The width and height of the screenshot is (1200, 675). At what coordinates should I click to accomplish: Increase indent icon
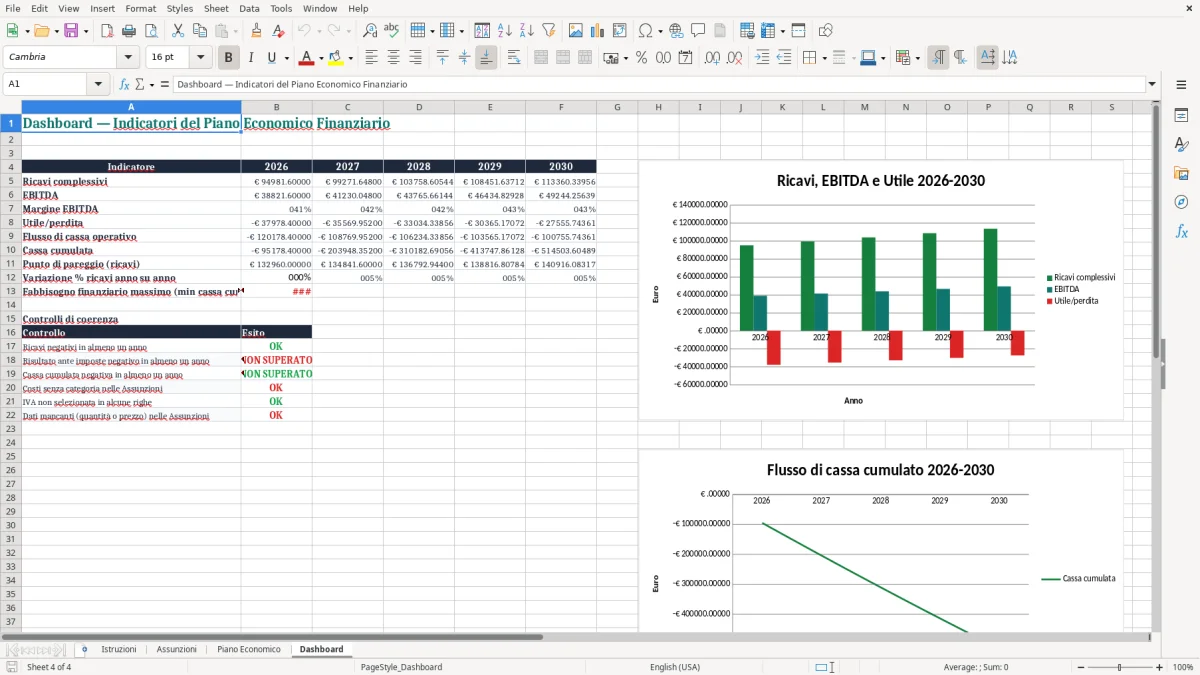click(x=762, y=58)
